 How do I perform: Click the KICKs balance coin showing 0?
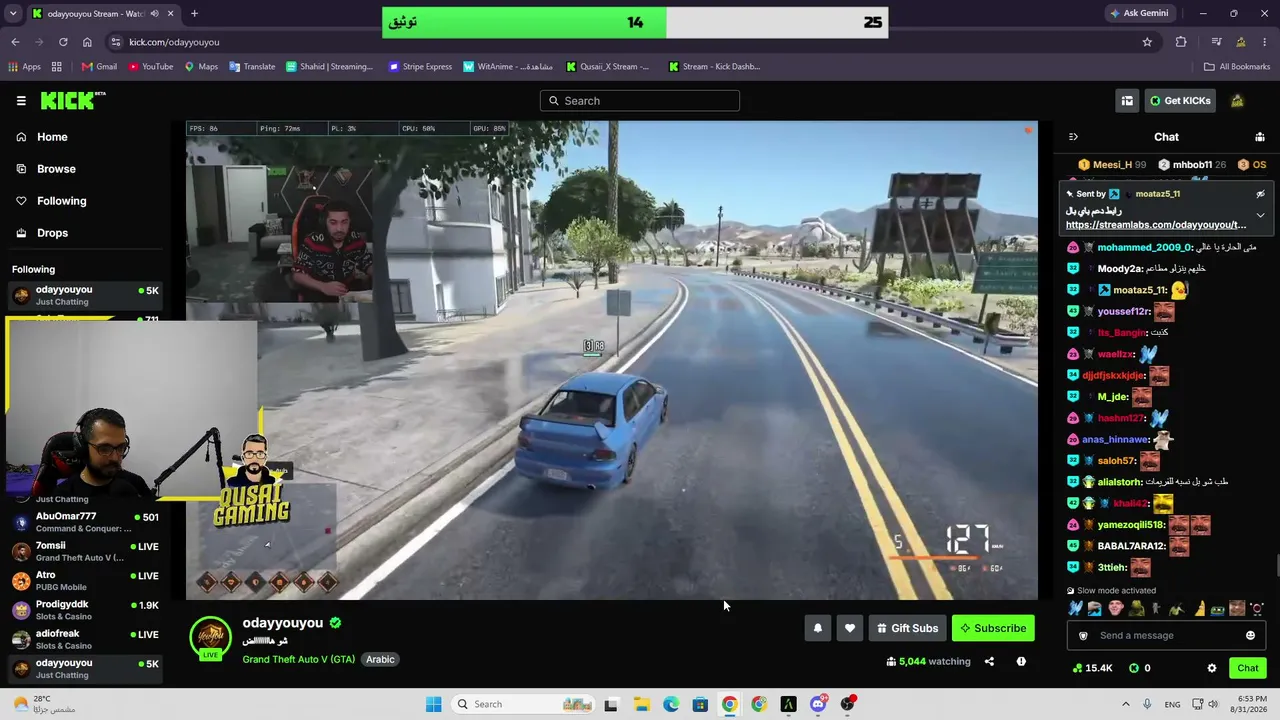[1139, 668]
